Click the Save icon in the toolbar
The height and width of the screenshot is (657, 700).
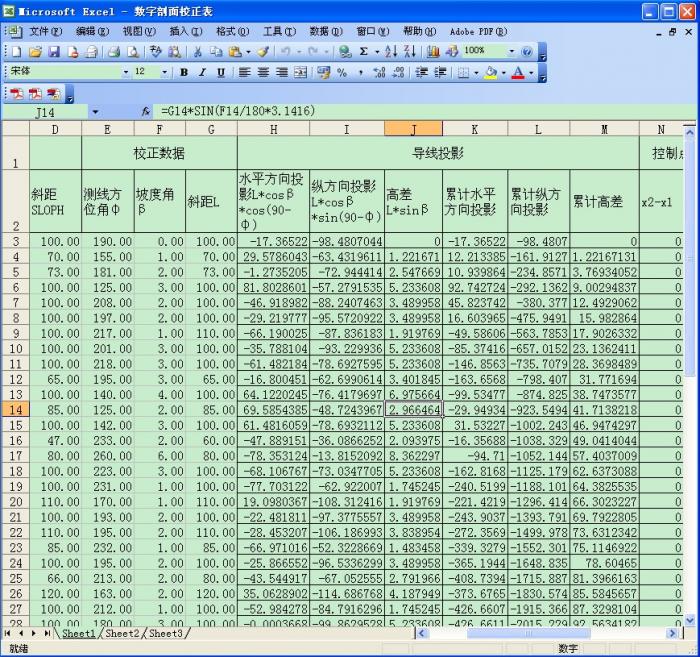coord(54,51)
